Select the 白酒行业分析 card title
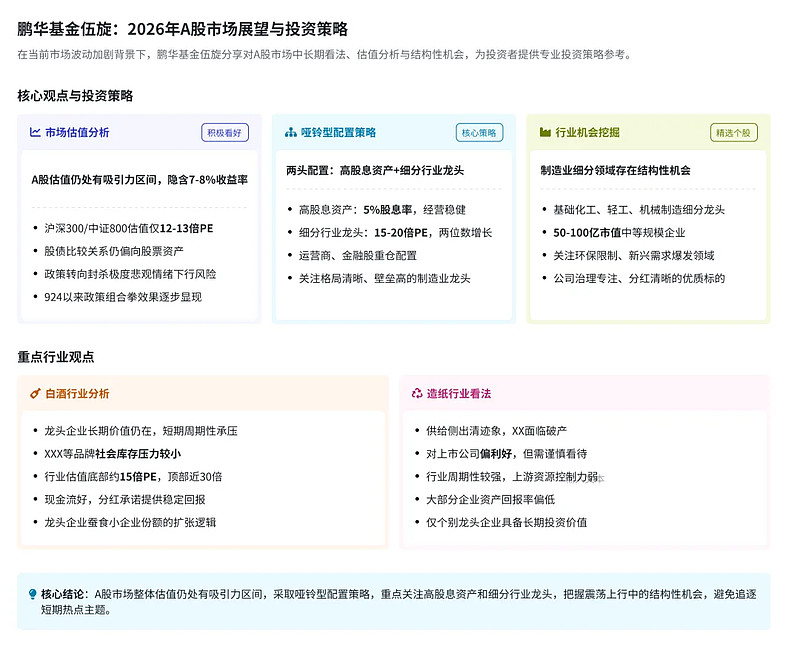 click(77, 393)
